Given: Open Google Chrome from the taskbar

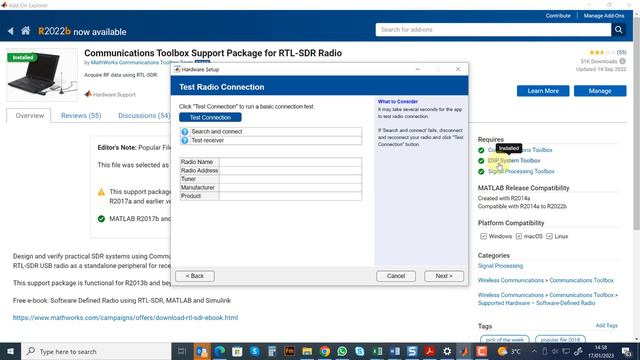Looking at the screenshot, I should click(325, 351).
